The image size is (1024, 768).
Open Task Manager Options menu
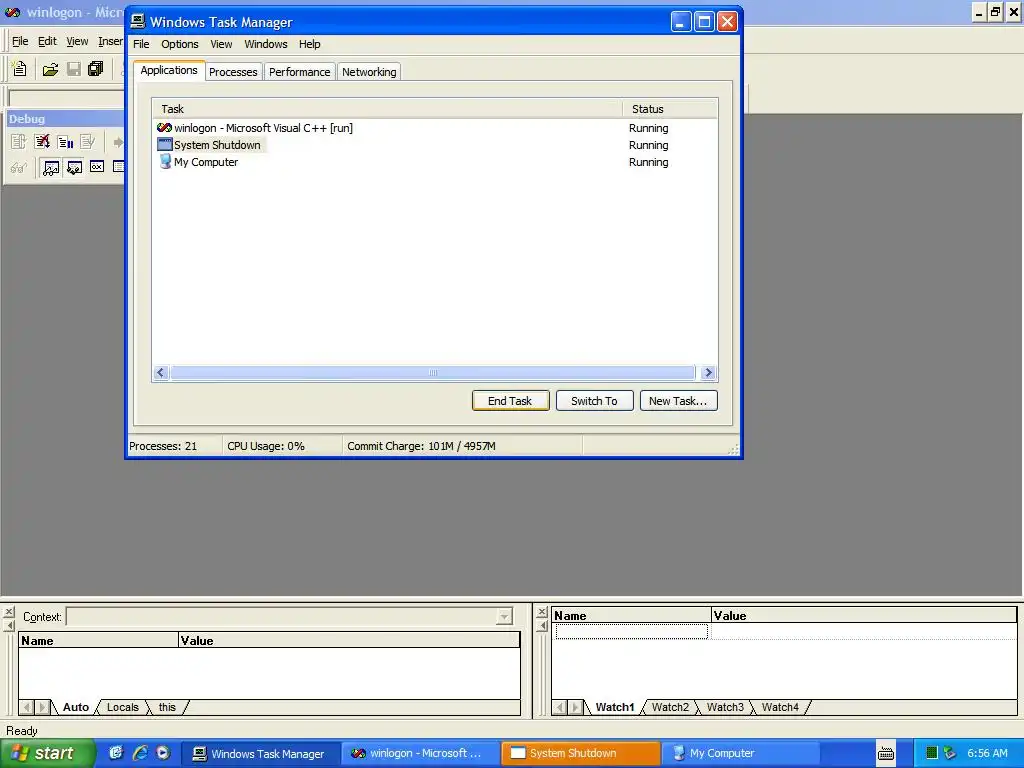click(x=180, y=44)
